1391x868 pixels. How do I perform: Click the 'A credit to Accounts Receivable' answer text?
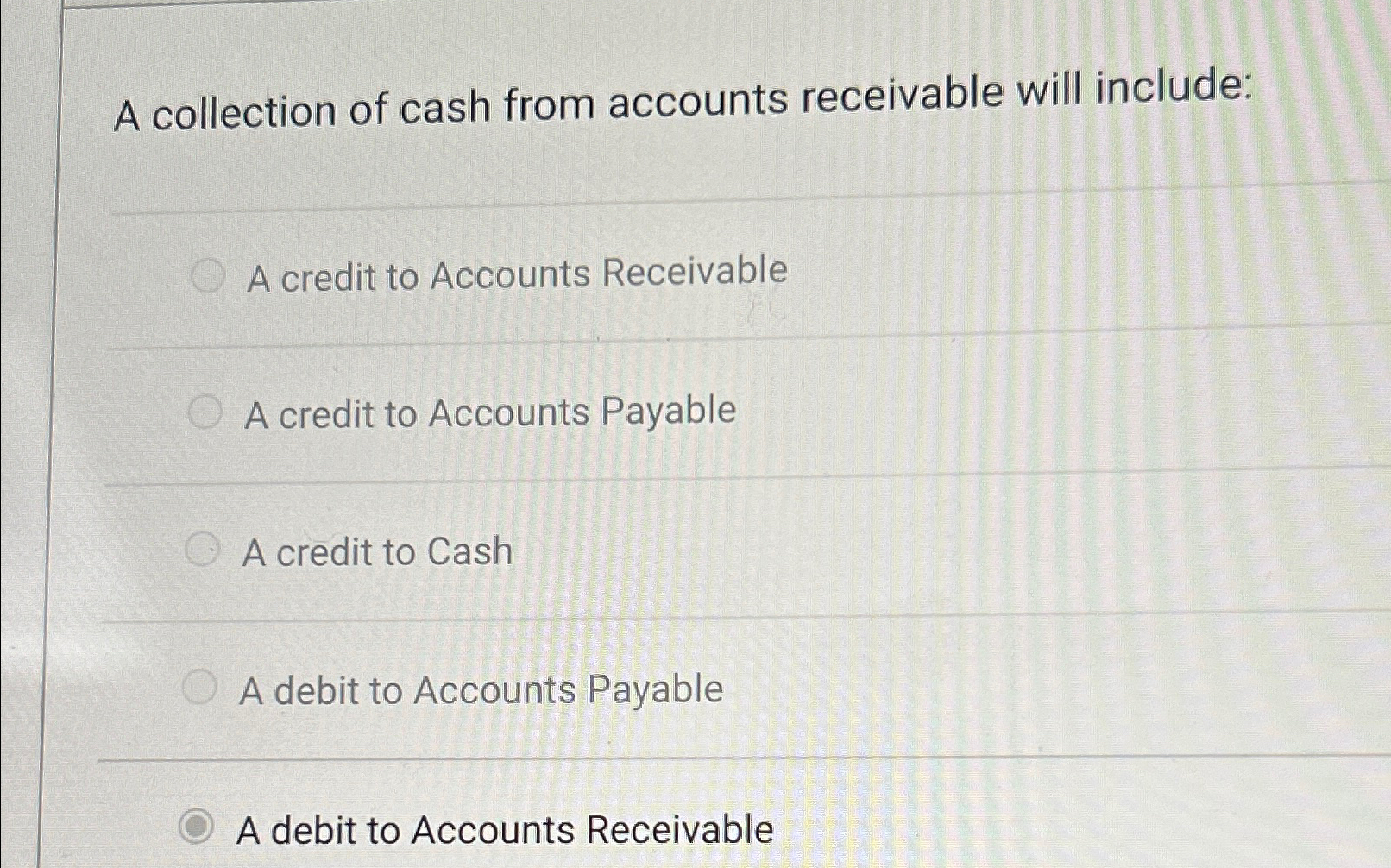(x=515, y=272)
